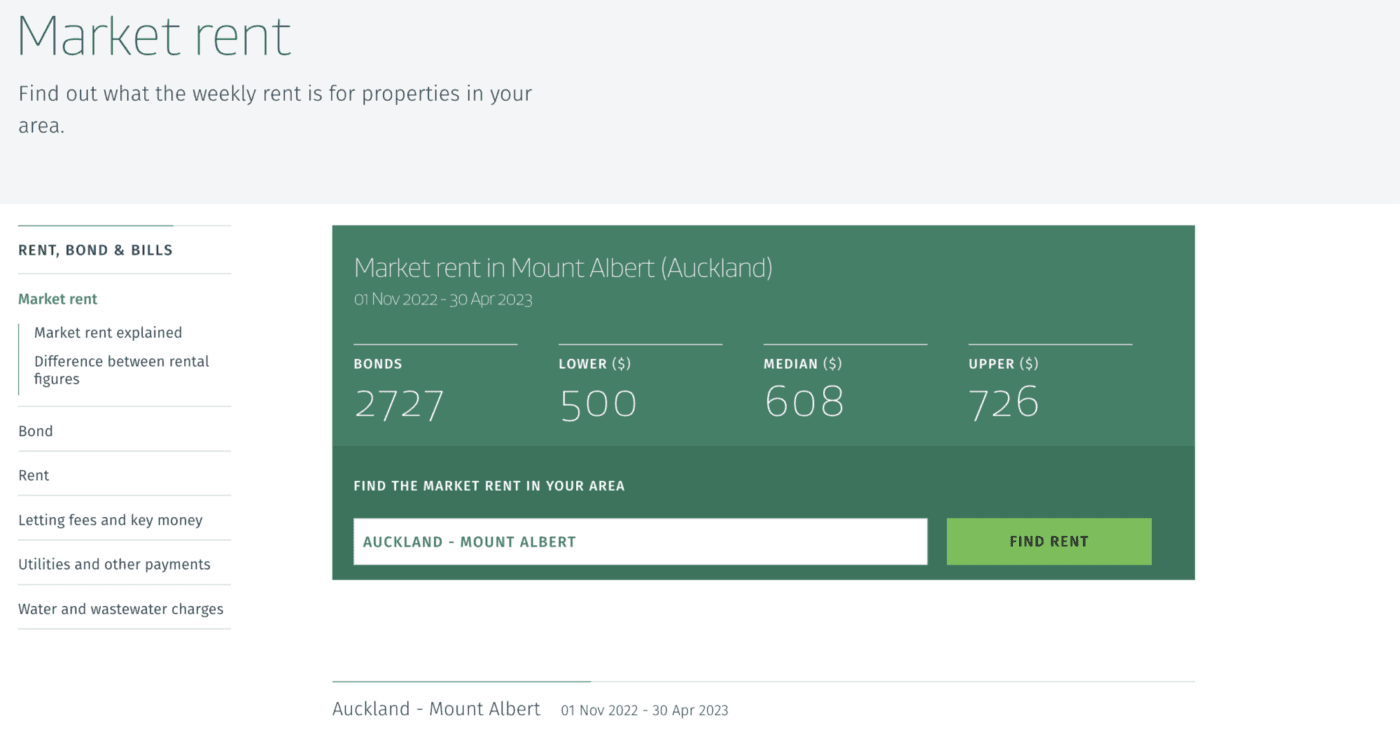Click the large Market rent page title
Image resolution: width=1400 pixels, height=744 pixels.
tap(154, 36)
